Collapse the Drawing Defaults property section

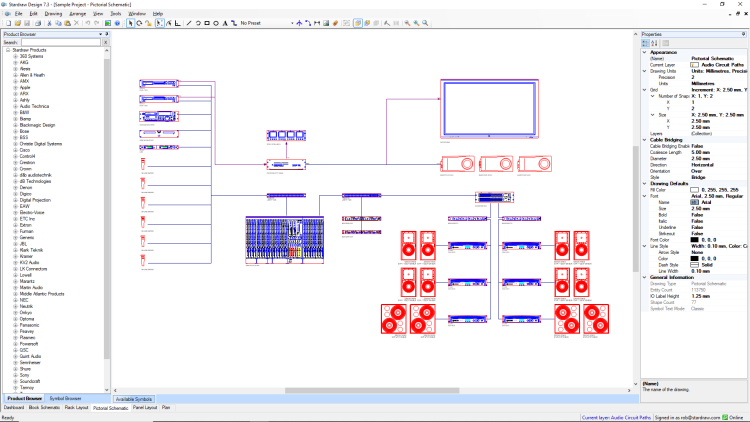645,183
